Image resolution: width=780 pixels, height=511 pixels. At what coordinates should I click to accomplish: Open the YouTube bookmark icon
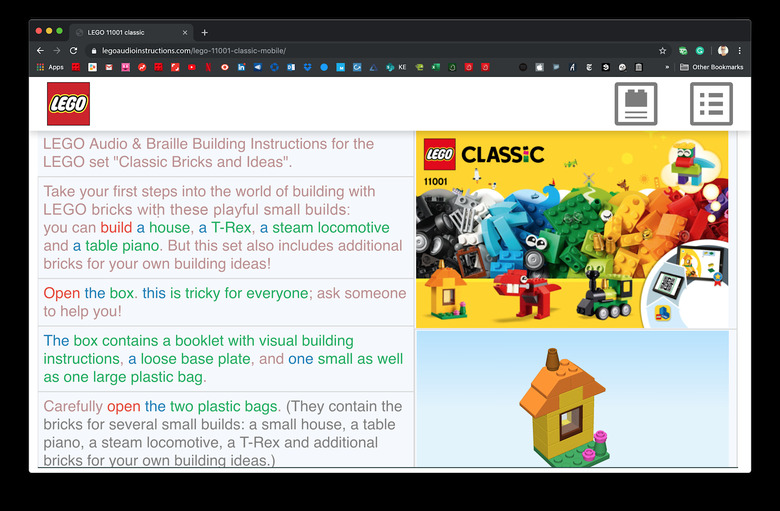click(192, 67)
